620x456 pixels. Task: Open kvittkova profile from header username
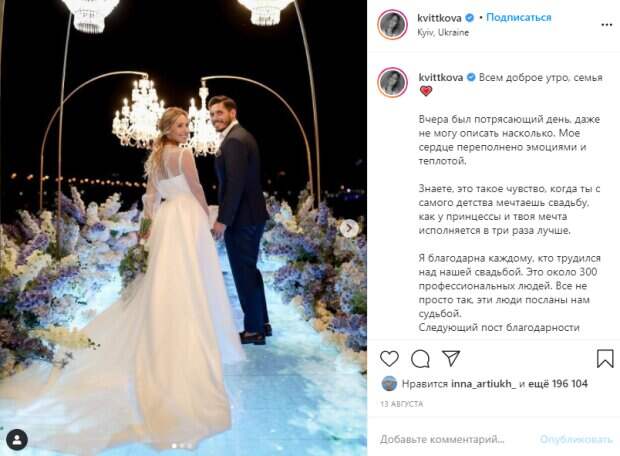440,17
